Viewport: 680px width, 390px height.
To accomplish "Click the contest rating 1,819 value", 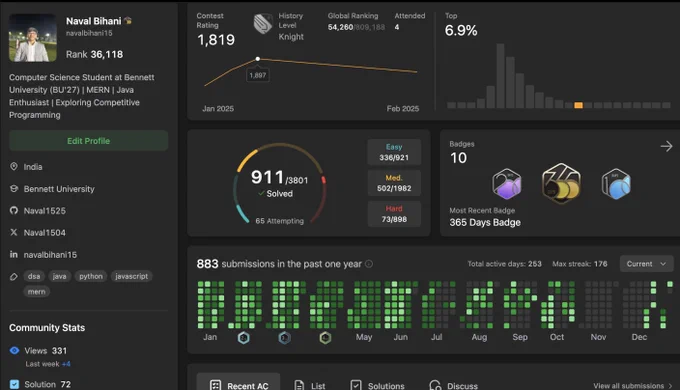I will click(x=216, y=39).
